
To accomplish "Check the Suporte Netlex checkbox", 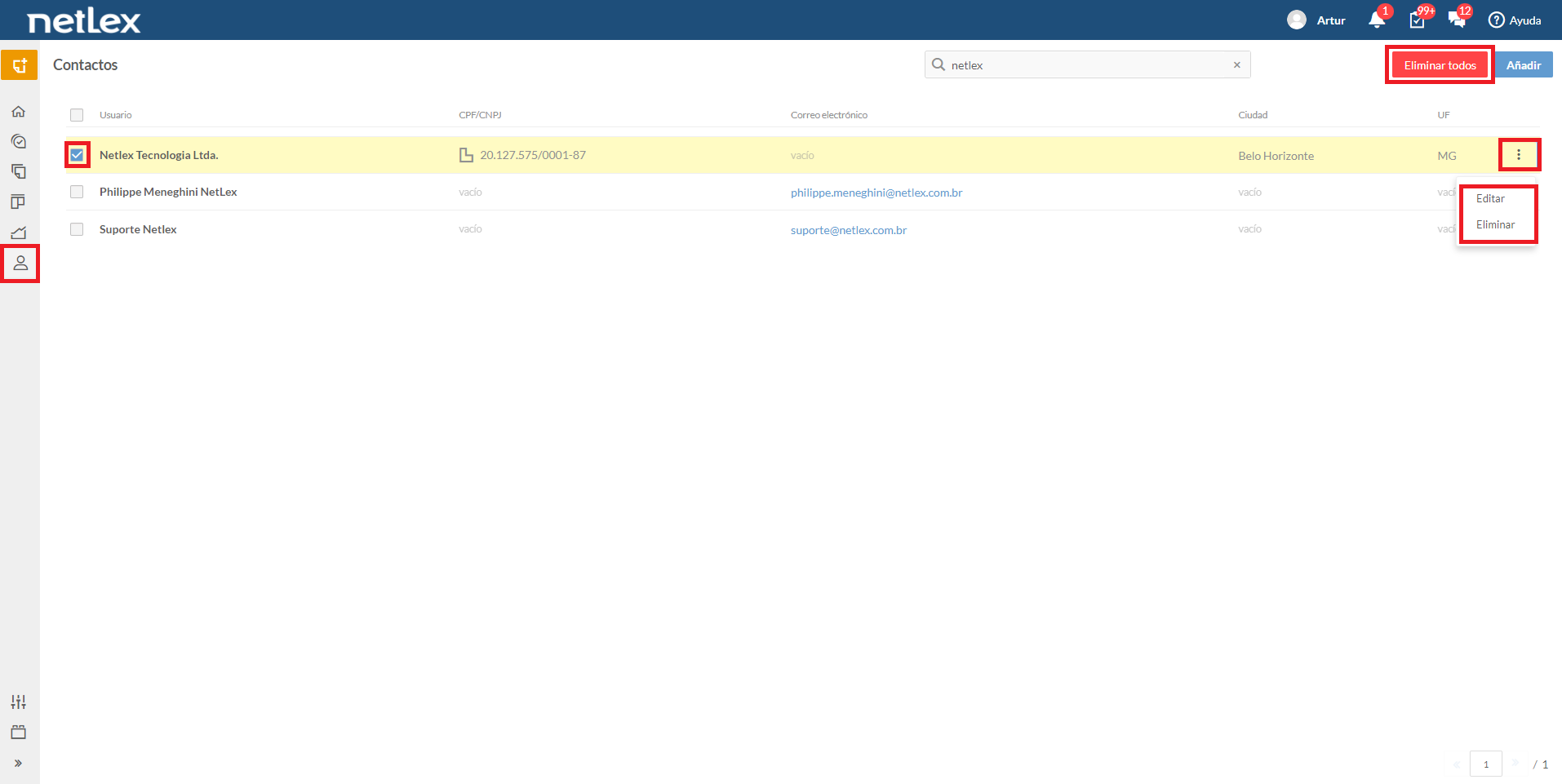I will (x=77, y=229).
